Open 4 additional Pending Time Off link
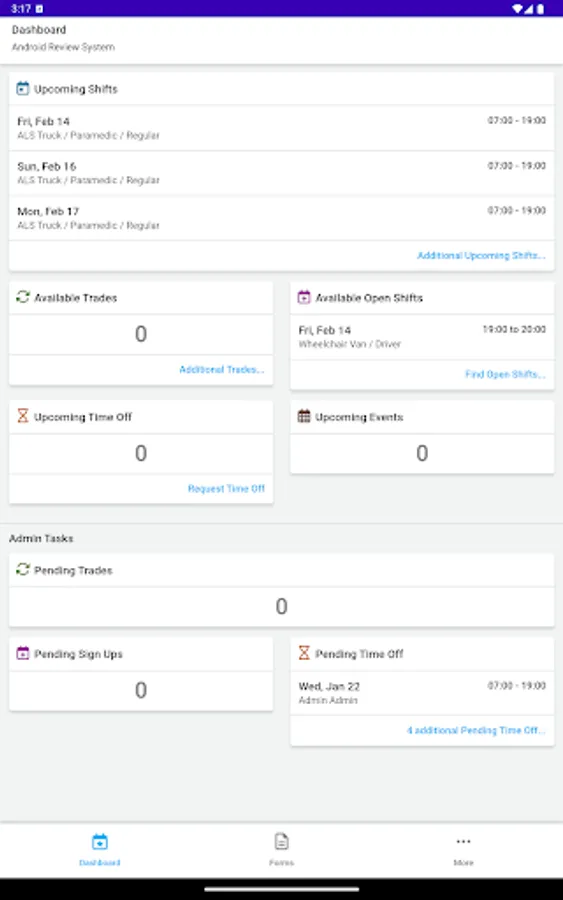Screen dimensions: 563x900 pyautogui.click(x=476, y=730)
